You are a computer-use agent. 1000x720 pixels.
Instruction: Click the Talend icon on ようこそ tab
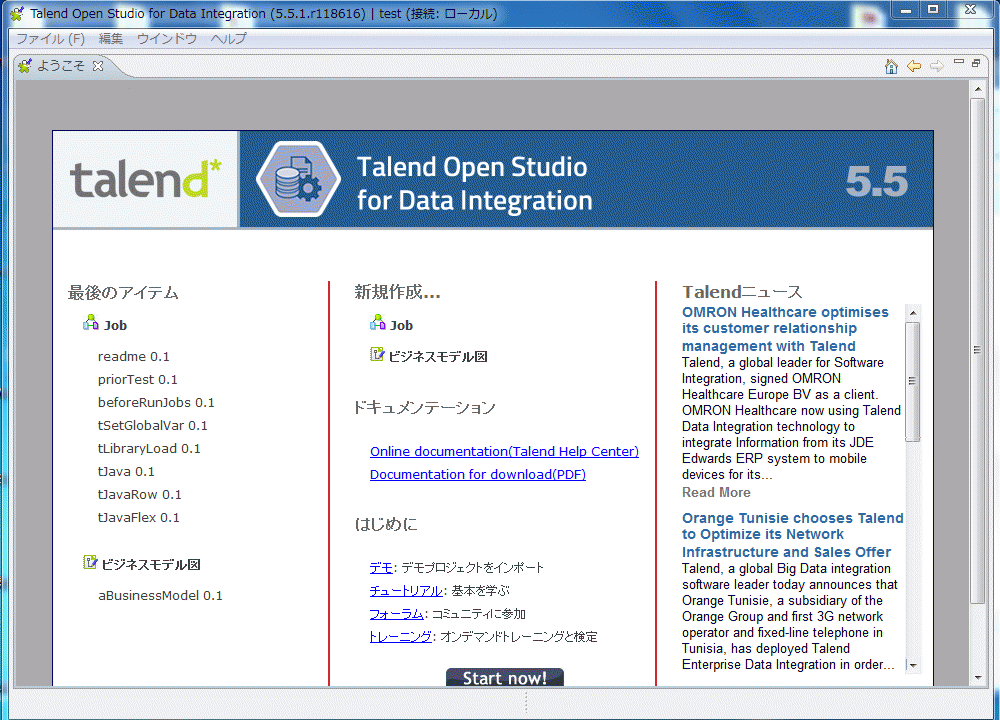pos(25,66)
